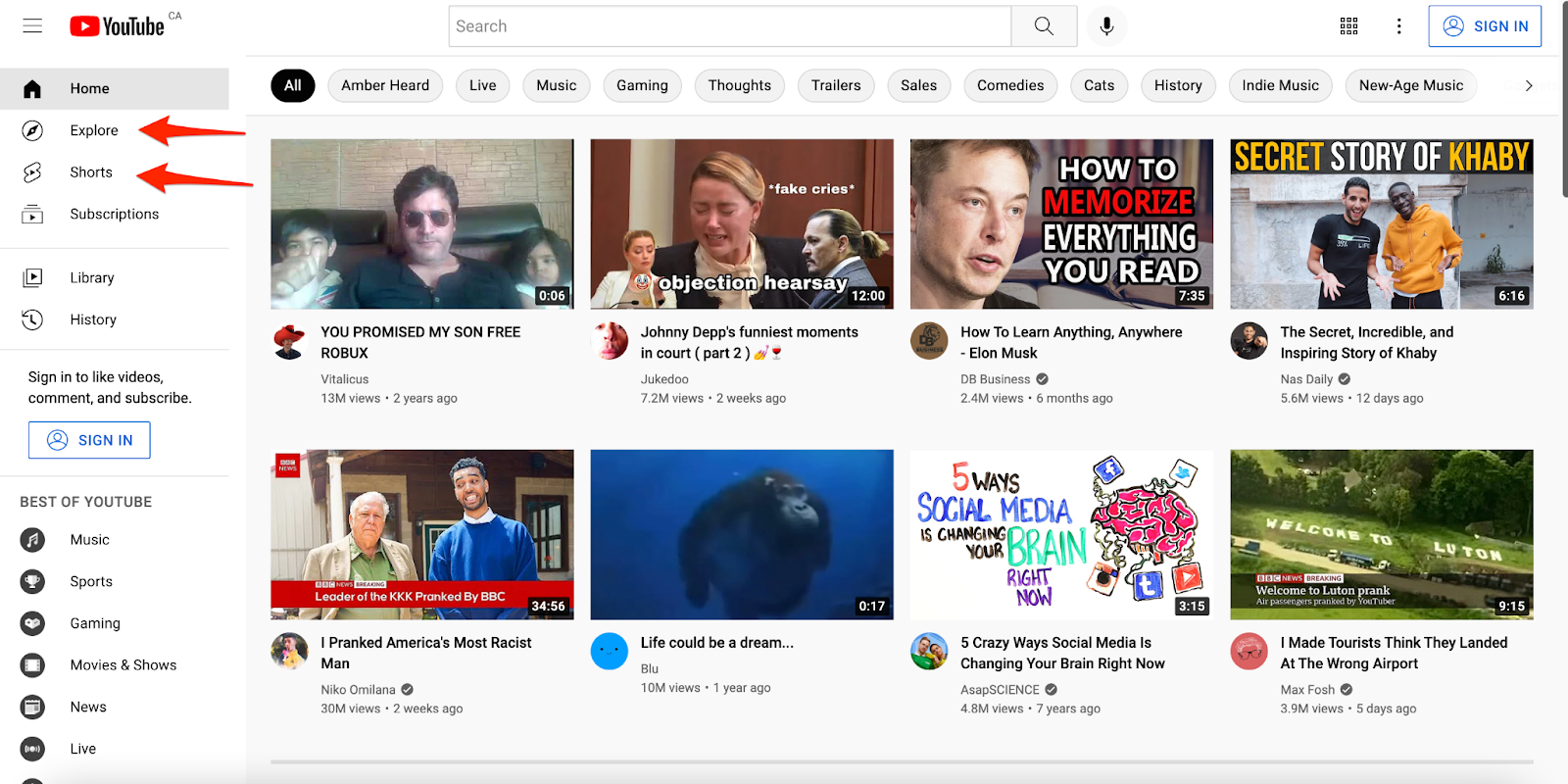
Task: Open Movies & Shows link
Action: (123, 665)
